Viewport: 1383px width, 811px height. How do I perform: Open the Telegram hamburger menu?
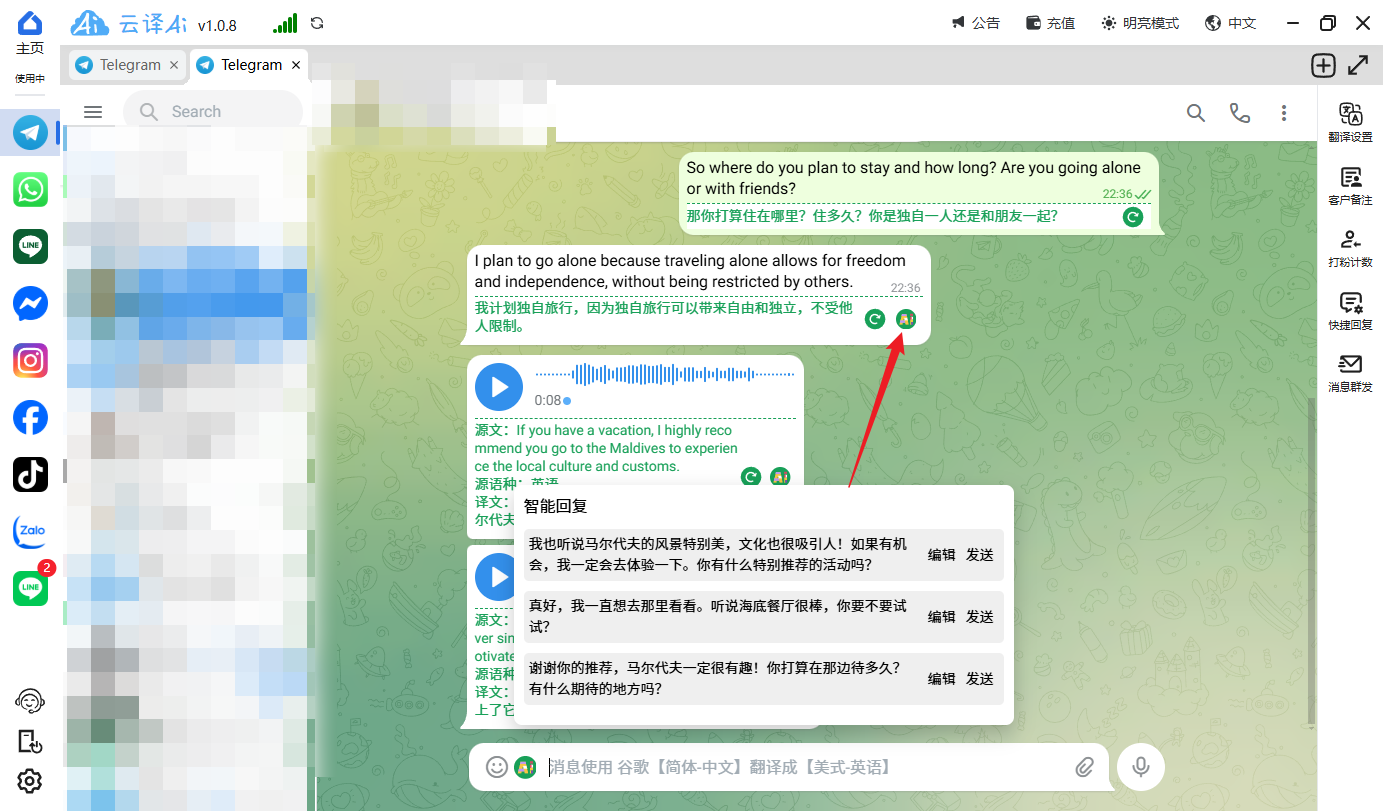pos(93,112)
